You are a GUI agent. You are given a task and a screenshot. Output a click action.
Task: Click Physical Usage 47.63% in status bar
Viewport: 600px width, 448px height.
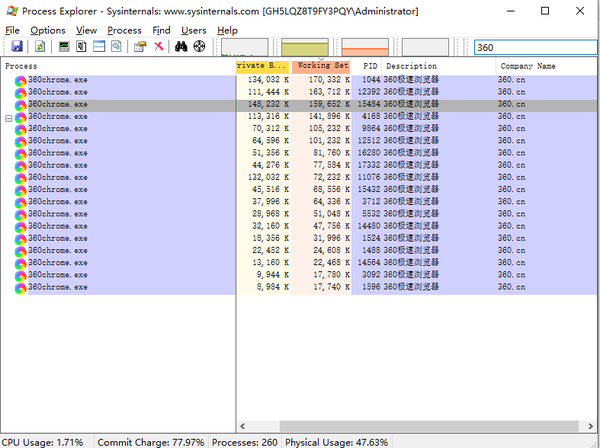(x=336, y=442)
